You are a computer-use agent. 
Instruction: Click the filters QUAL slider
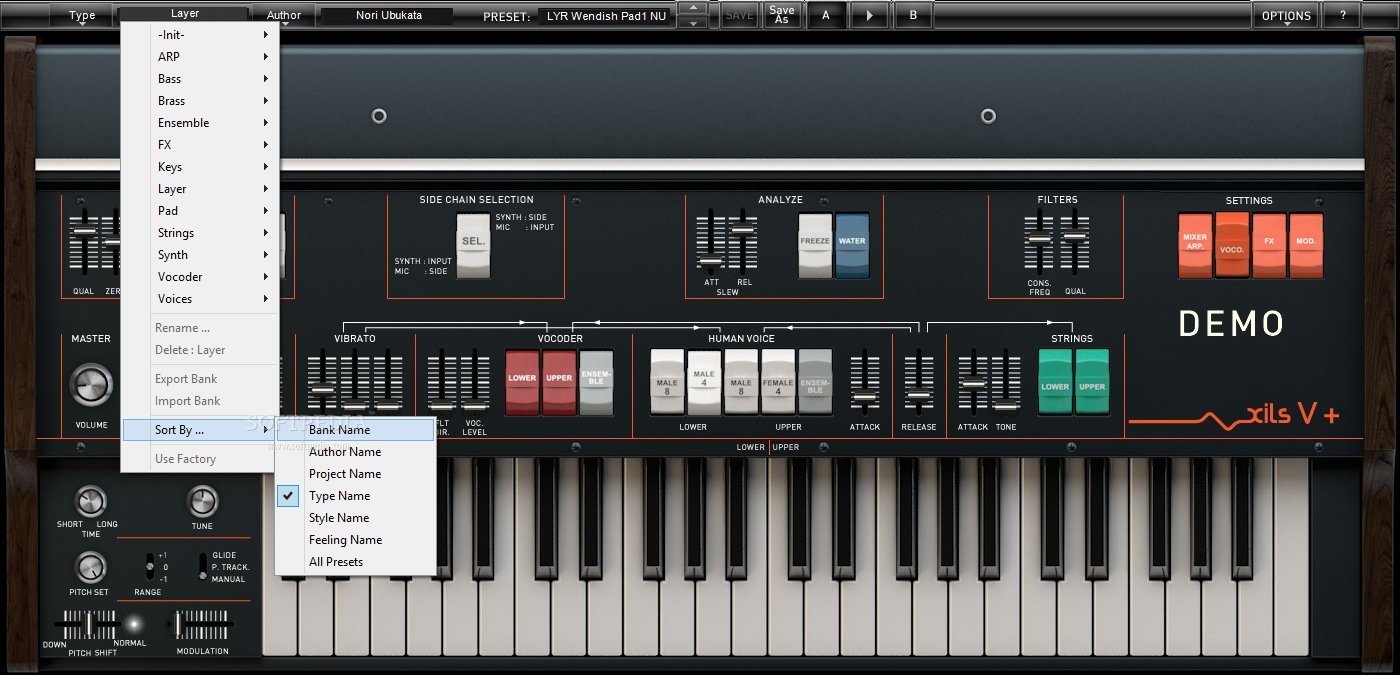coord(1075,242)
